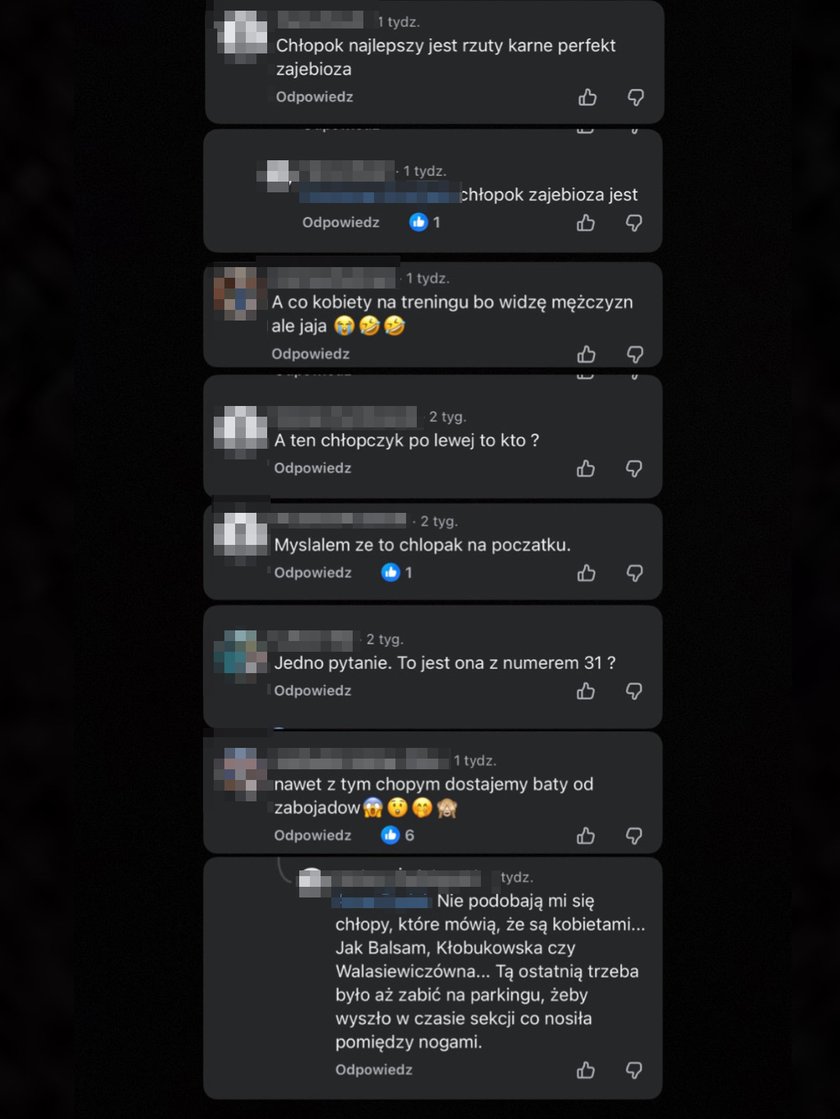840x1119 pixels.
Task: Click Odpowiedz under 'baty od zabojadow' comment
Action: 313,835
